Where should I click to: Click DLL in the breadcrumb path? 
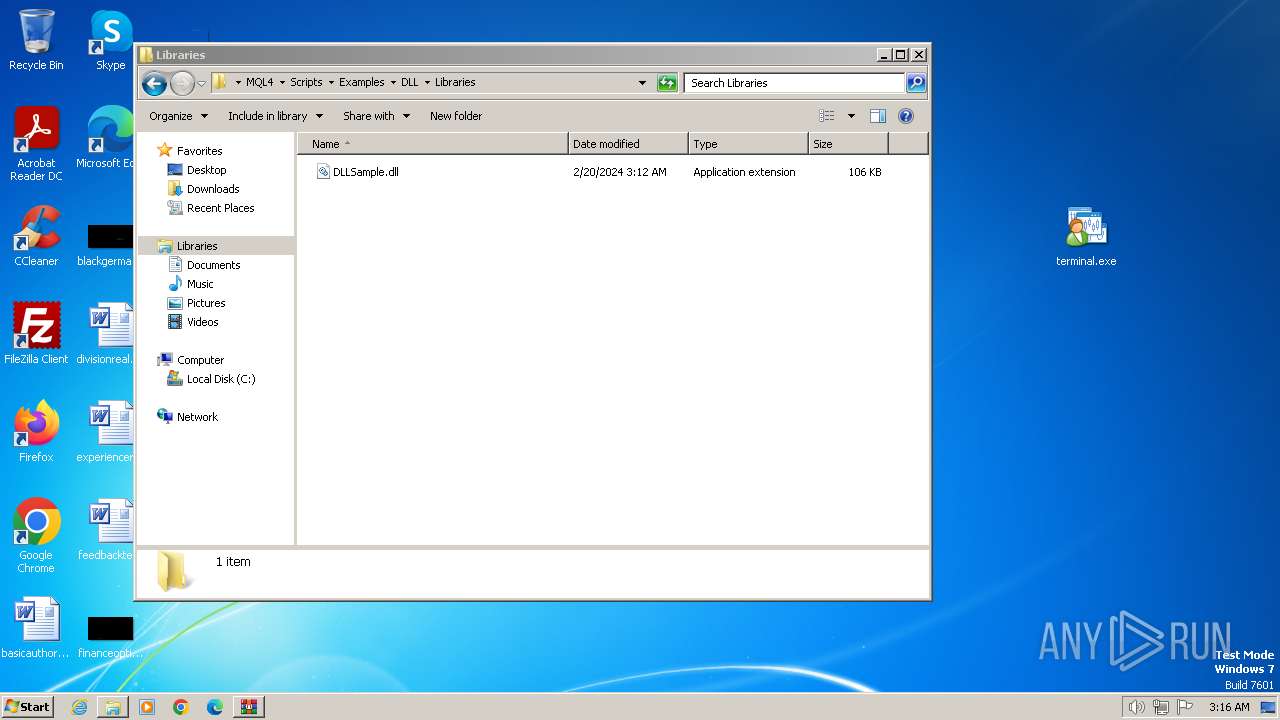[409, 83]
